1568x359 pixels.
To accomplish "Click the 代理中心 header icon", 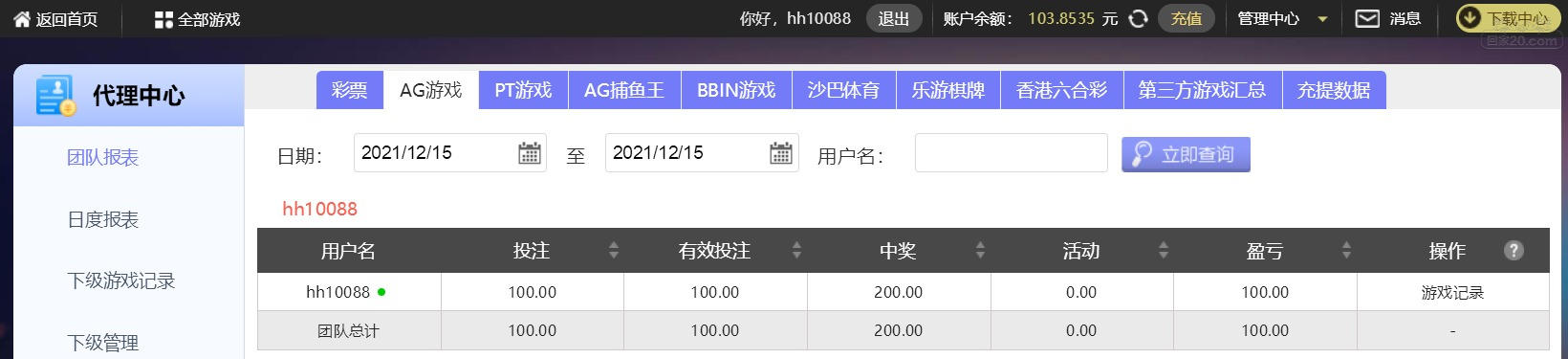I will (55, 96).
